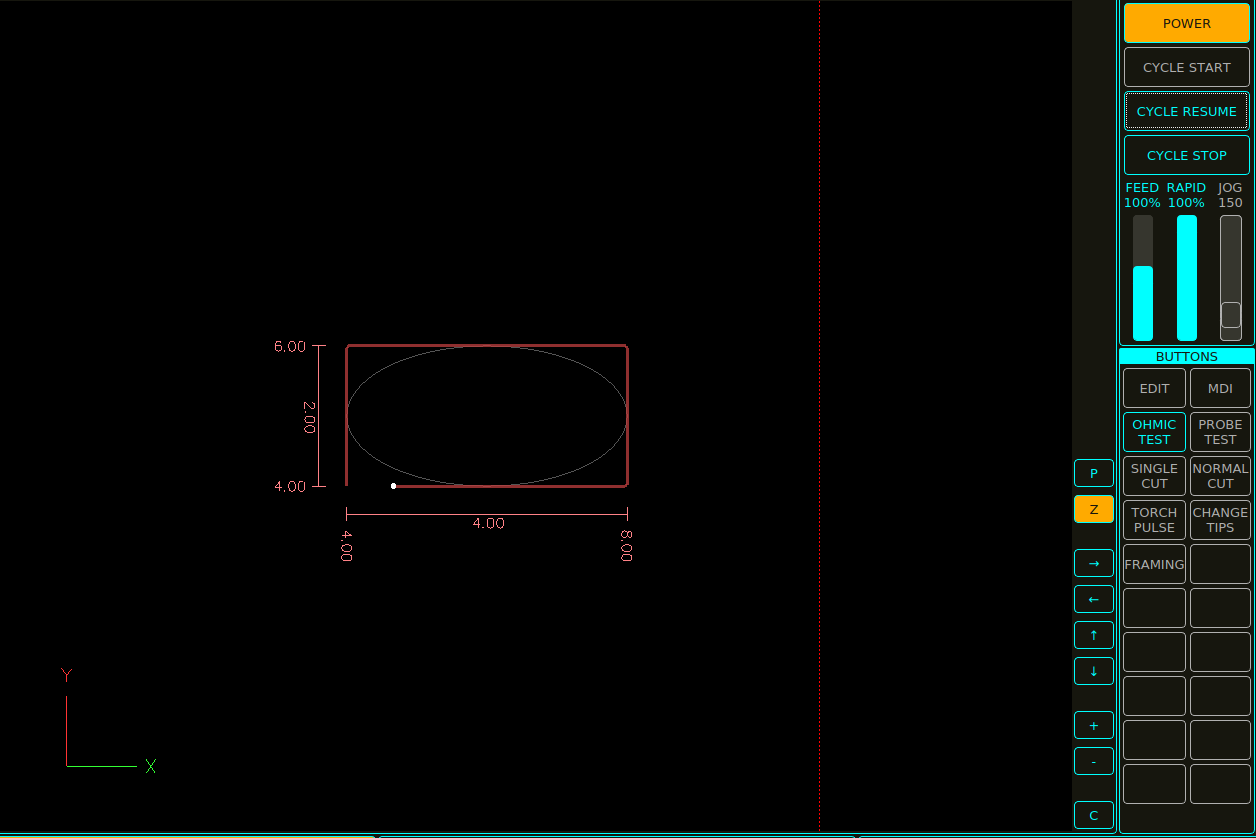Click the JOG 150 value label
1256x838 pixels.
click(1230, 203)
